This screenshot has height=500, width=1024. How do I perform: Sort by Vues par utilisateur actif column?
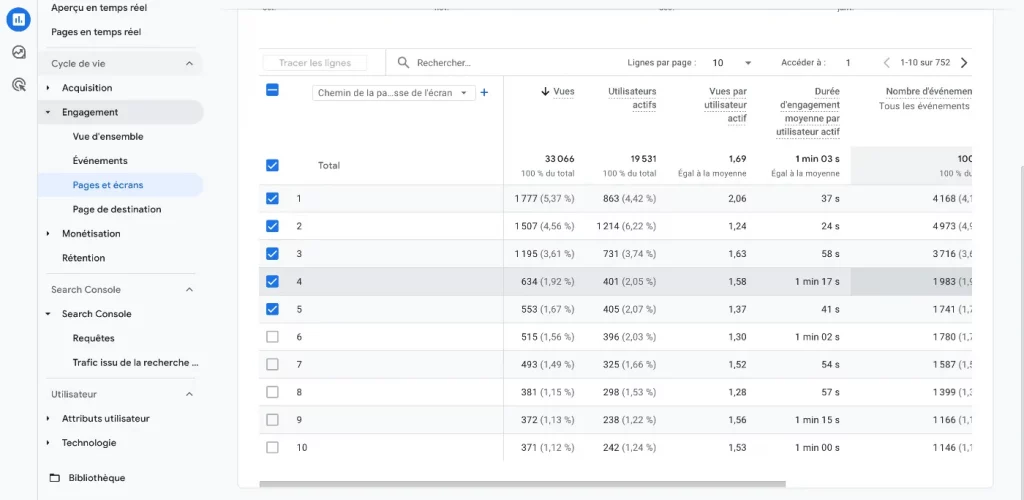[728, 105]
